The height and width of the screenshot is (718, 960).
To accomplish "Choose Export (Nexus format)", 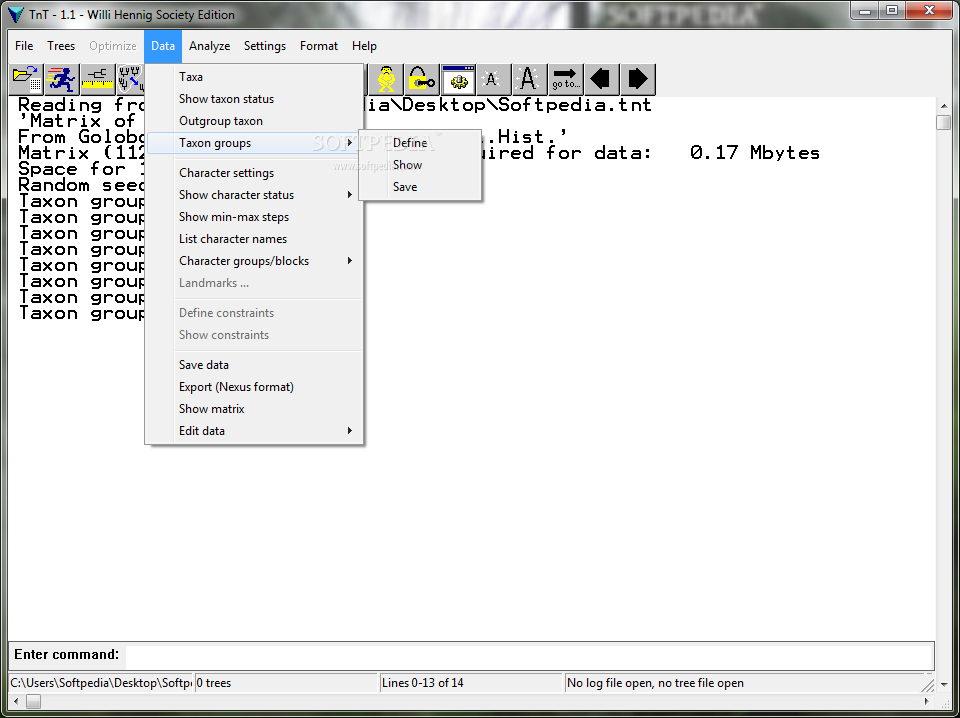I will point(254,387).
